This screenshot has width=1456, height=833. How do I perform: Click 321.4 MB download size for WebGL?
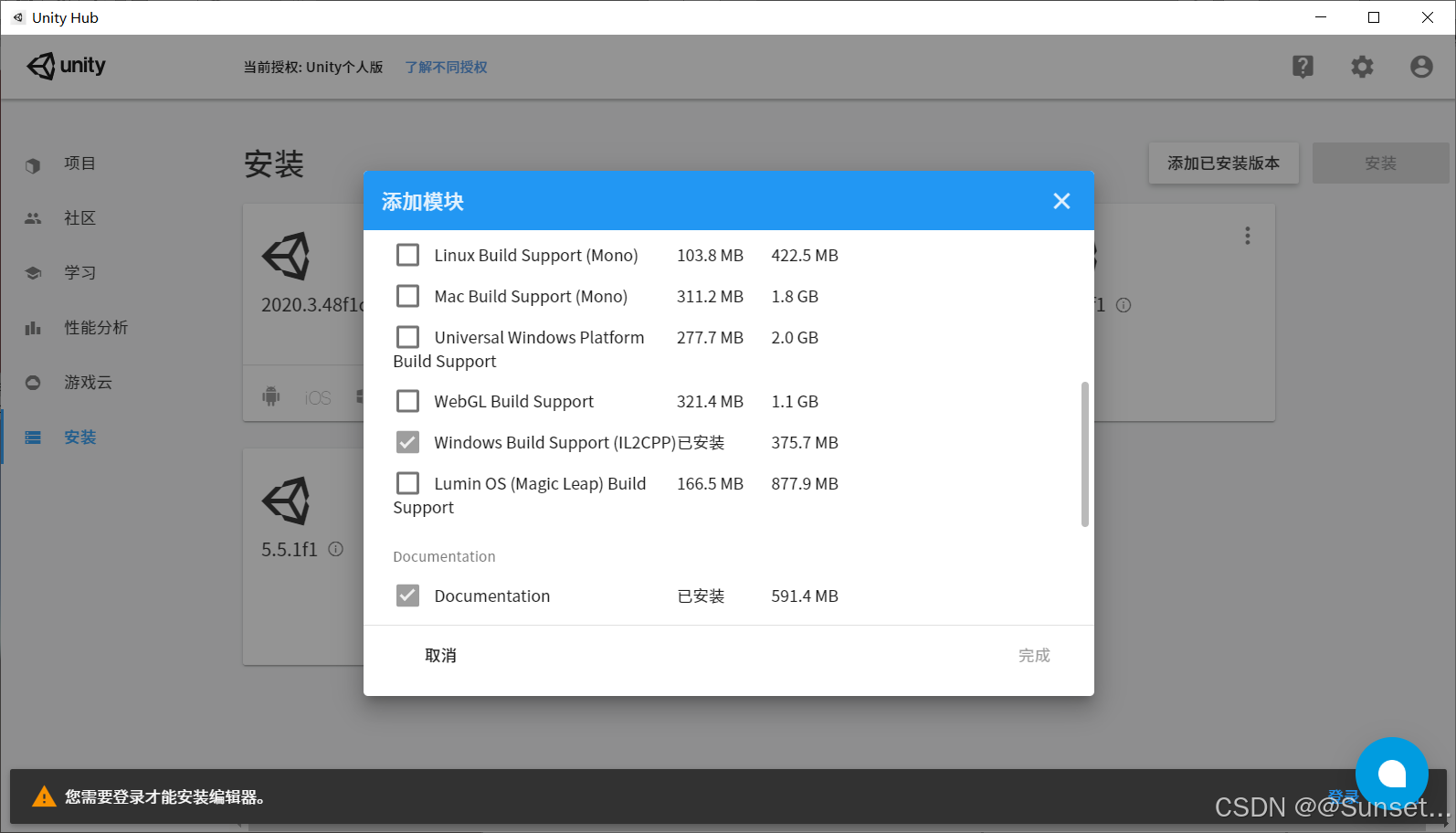(x=710, y=402)
